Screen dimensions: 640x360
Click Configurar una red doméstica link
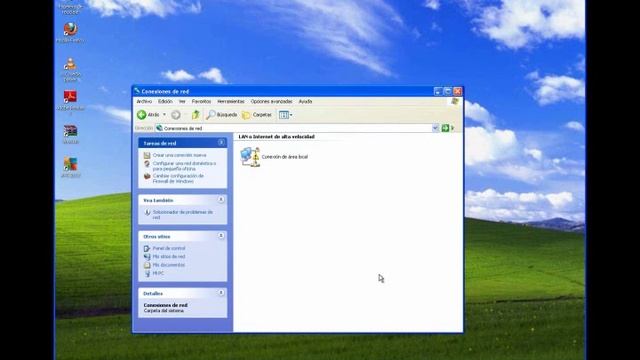click(184, 166)
